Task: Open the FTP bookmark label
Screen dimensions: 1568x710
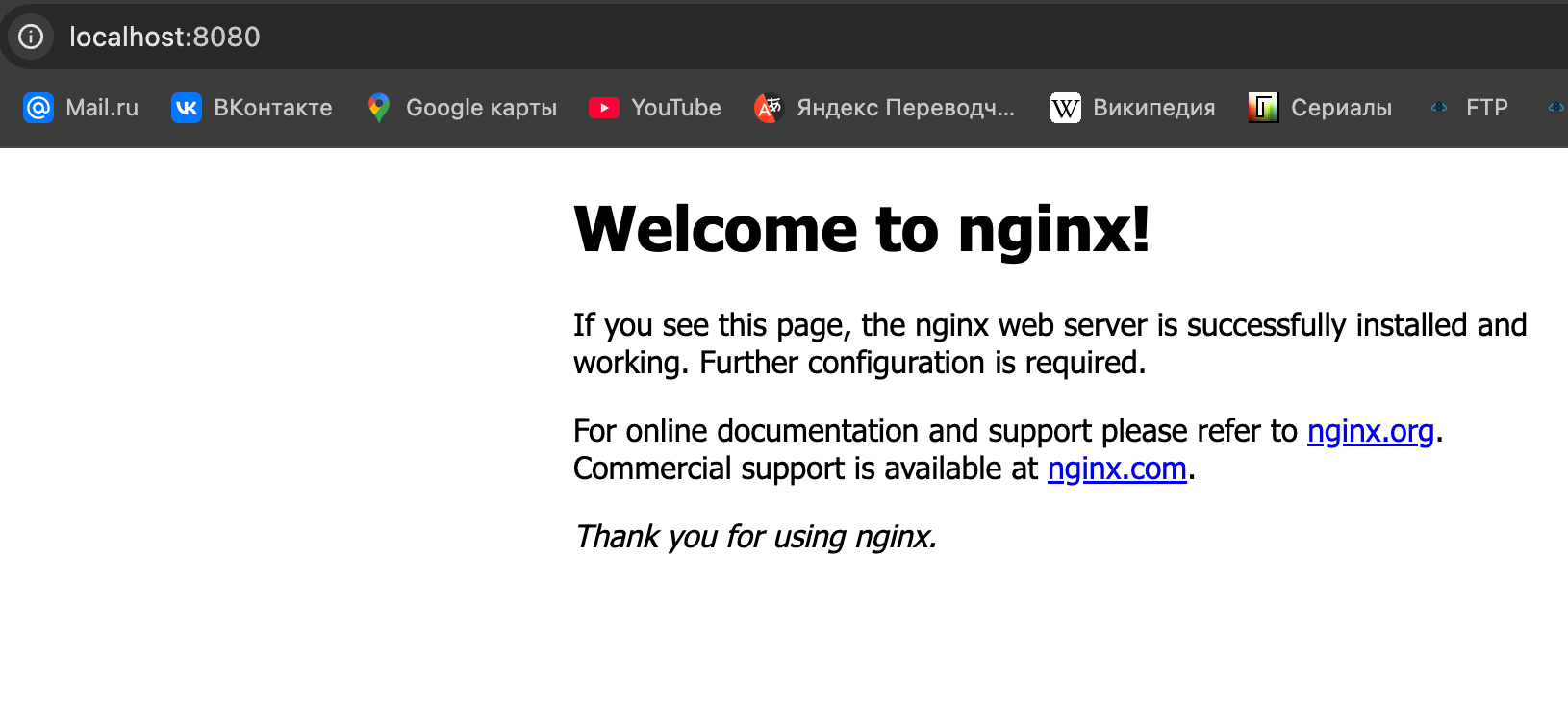Action: 1486,108
